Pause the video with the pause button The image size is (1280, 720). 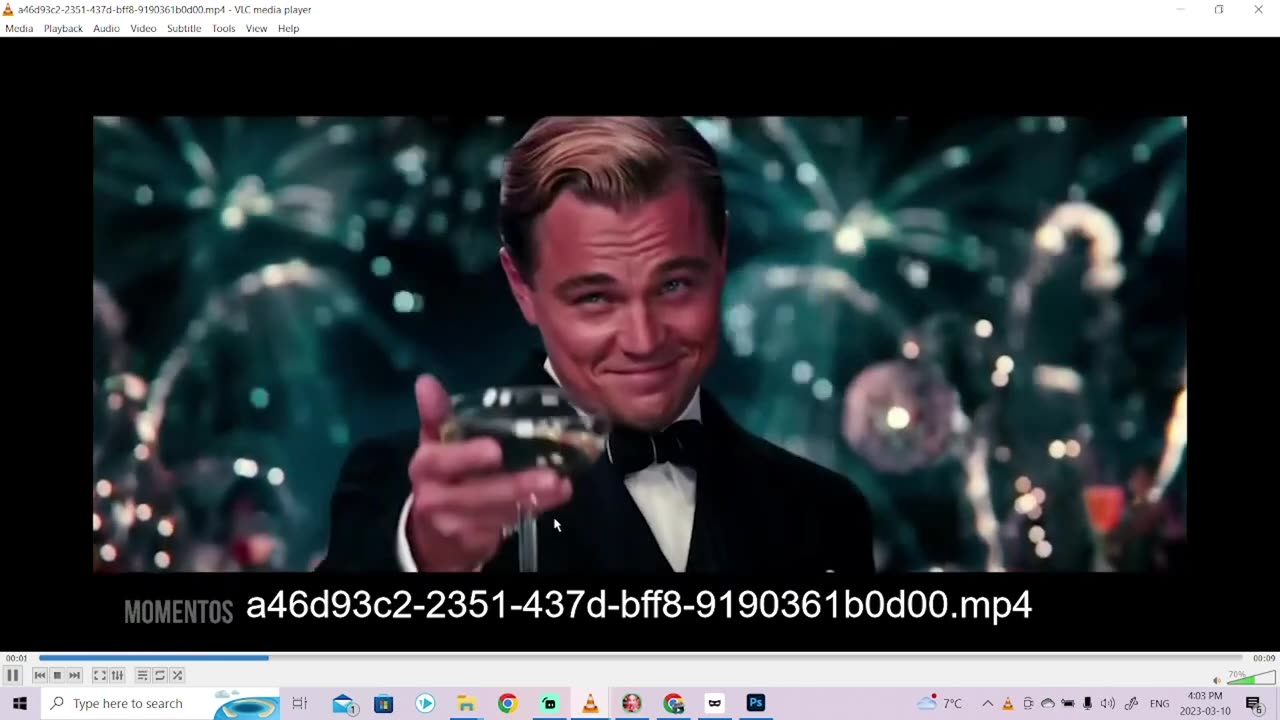(x=13, y=675)
